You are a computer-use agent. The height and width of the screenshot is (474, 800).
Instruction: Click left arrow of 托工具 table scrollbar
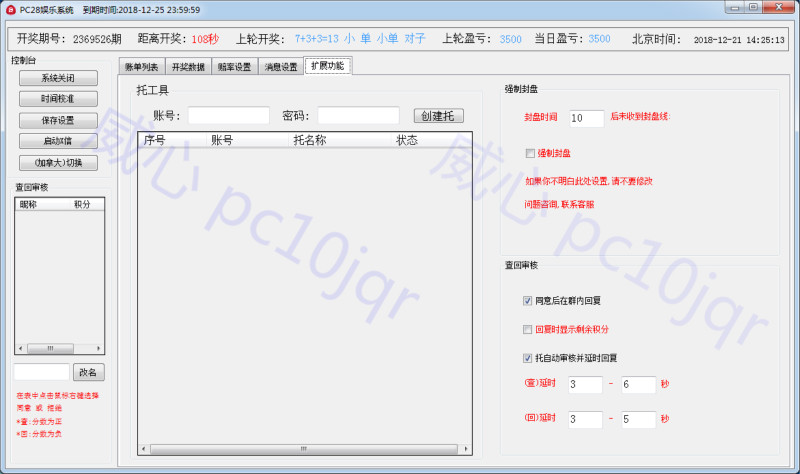pos(144,449)
